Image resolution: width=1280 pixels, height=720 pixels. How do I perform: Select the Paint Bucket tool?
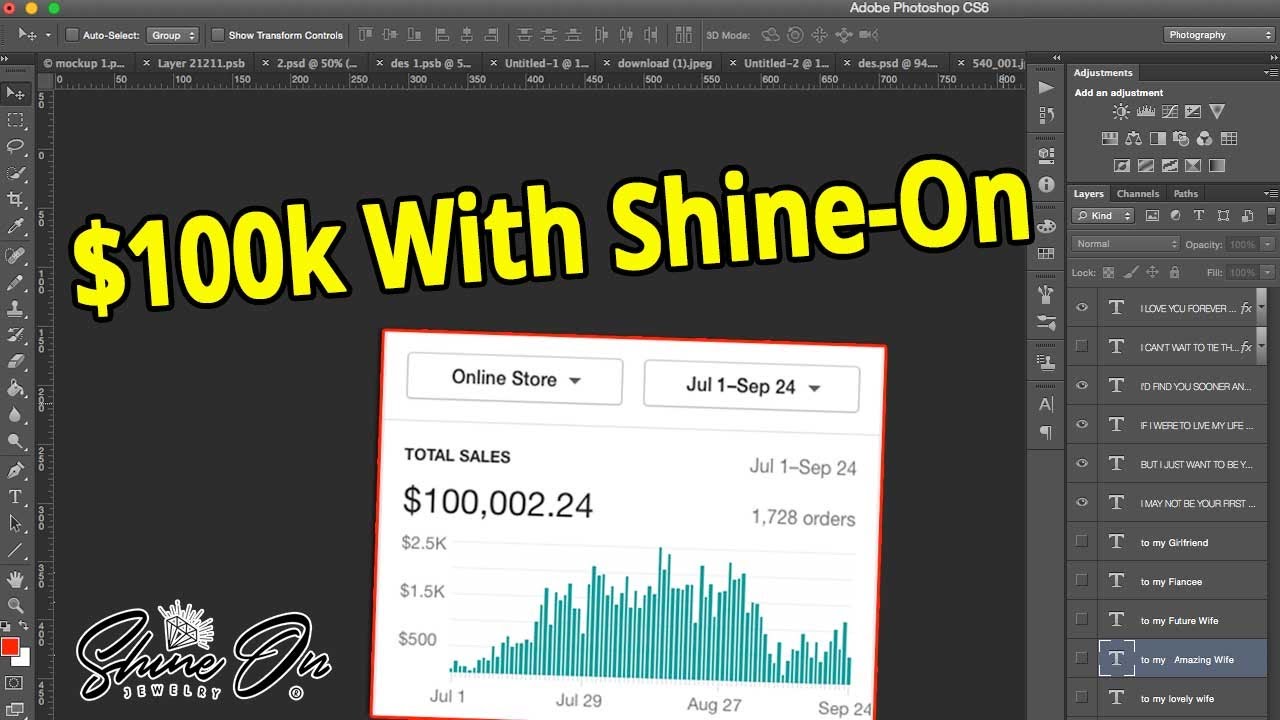(15, 388)
